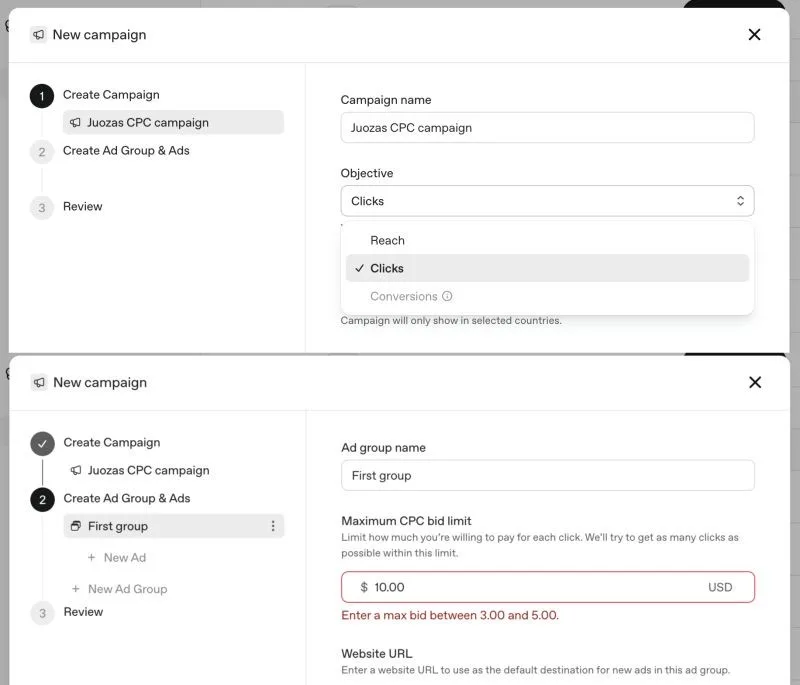Toggle the Objective dropdown arrows
Image resolution: width=800 pixels, height=685 pixels.
click(x=740, y=201)
